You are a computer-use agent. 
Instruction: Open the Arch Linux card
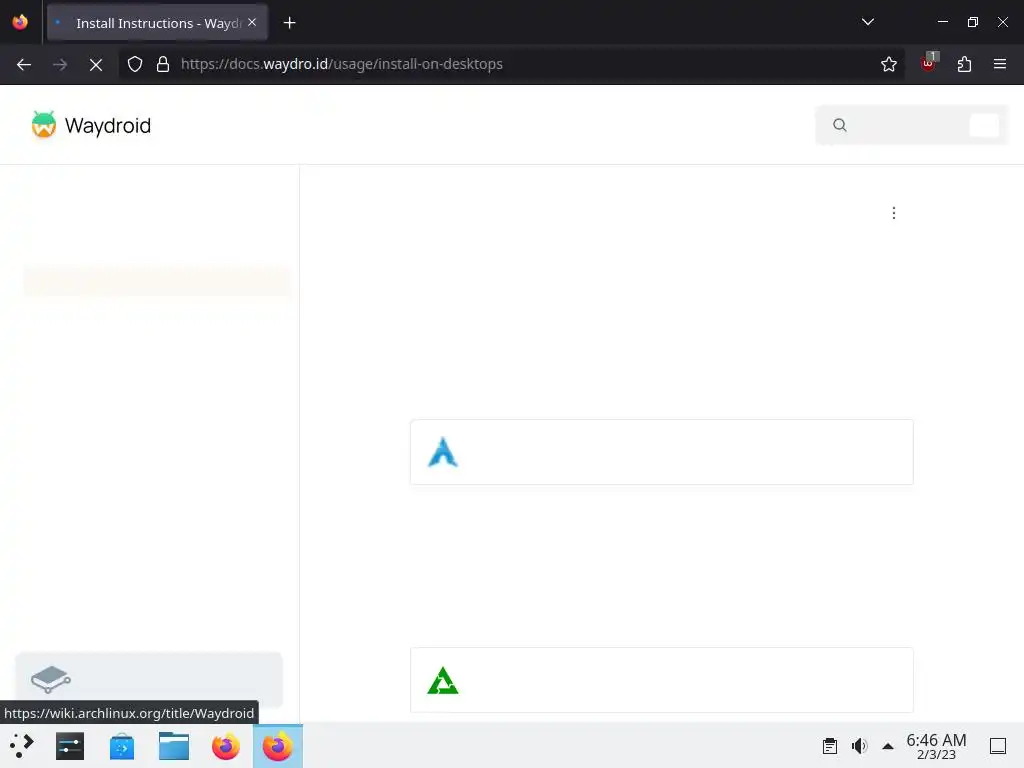662,452
